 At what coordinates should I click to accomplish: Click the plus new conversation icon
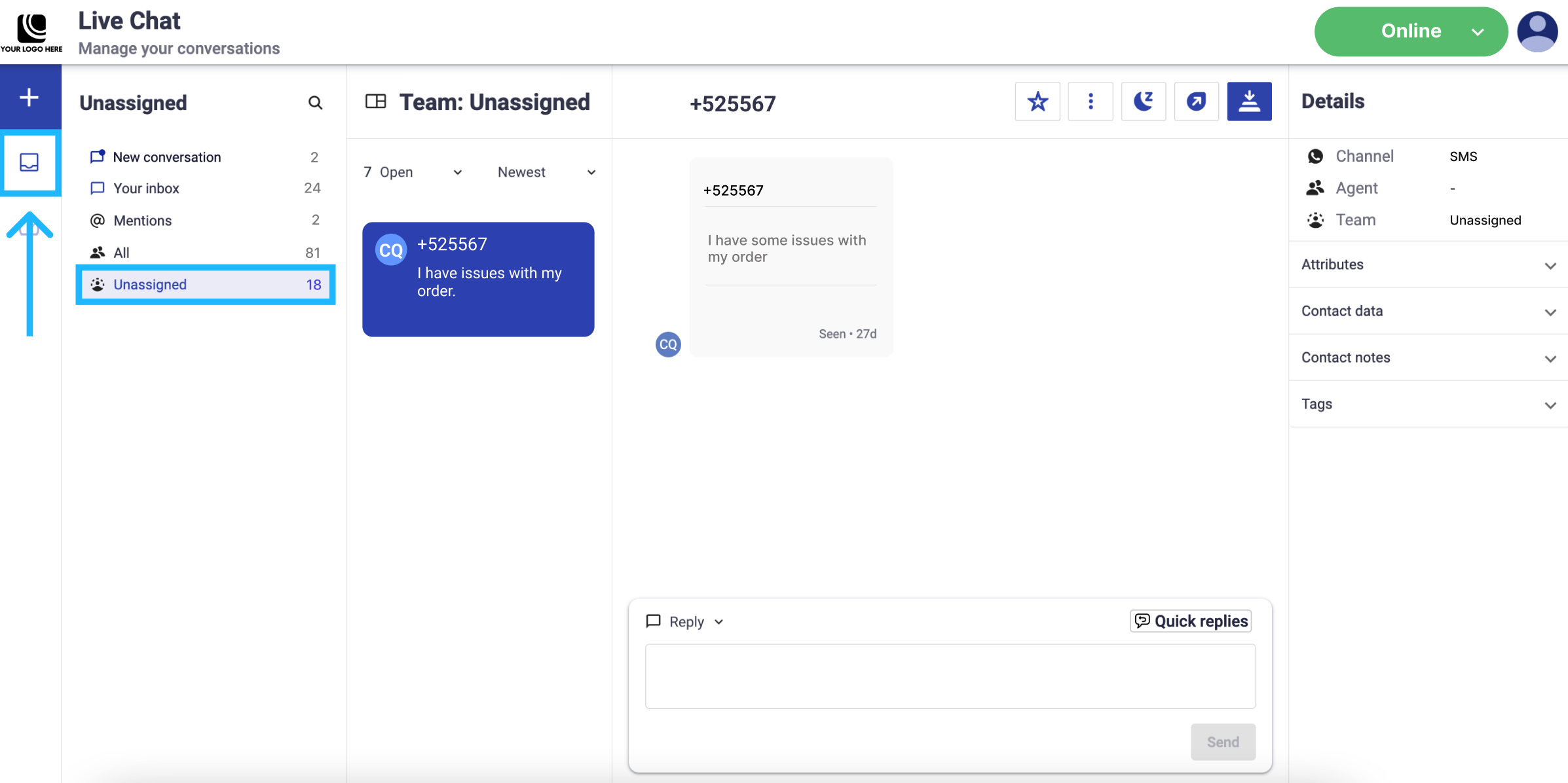[x=29, y=98]
